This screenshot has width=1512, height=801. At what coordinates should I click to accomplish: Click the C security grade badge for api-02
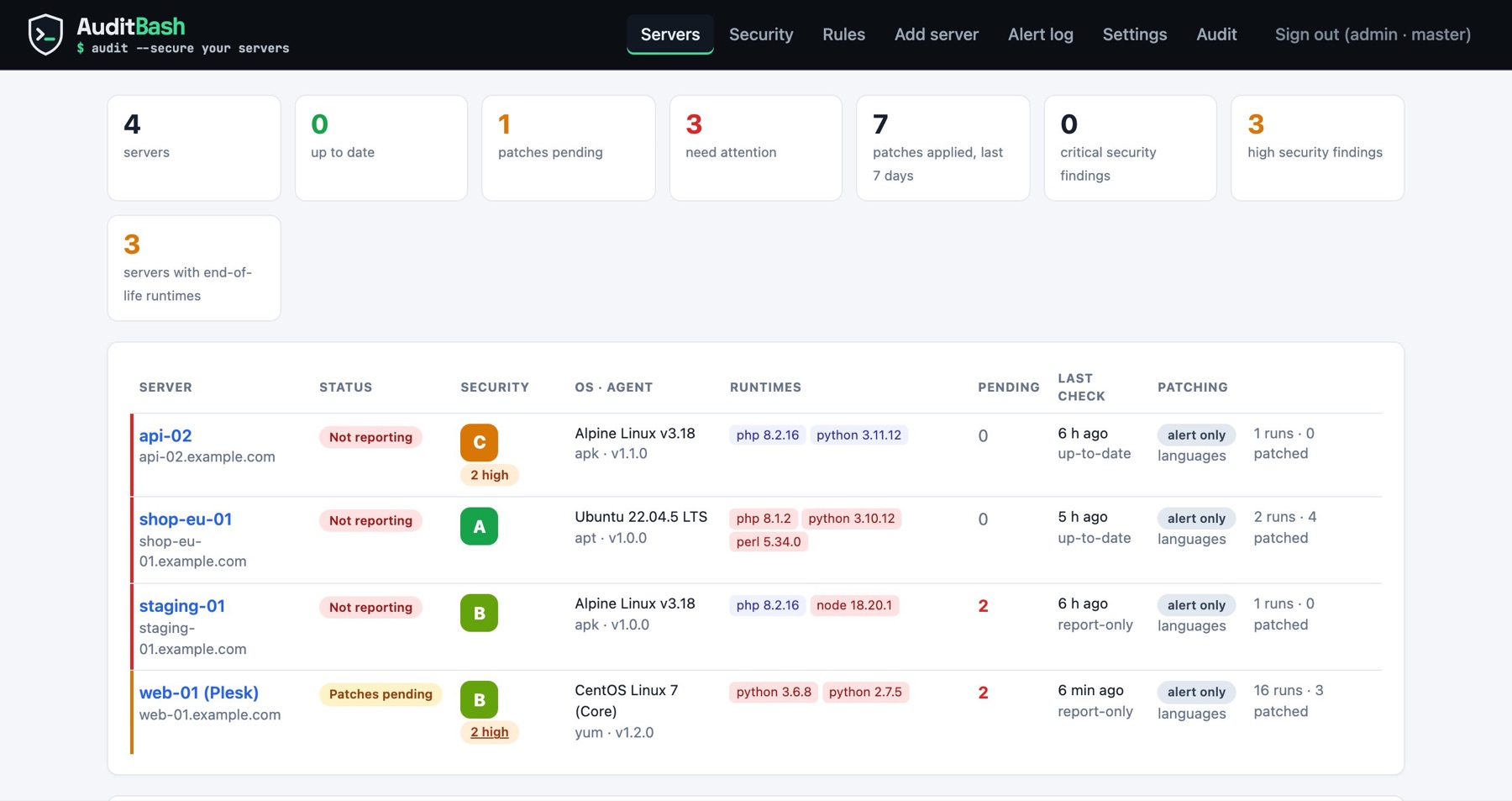479,442
